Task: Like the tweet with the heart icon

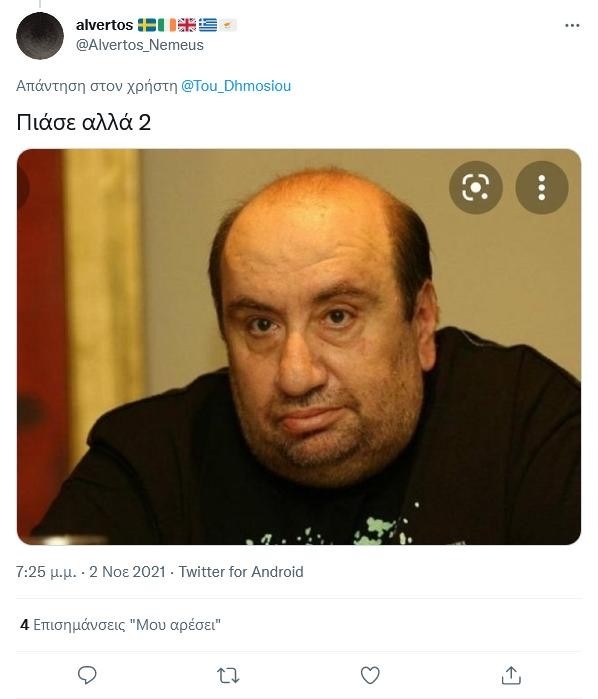Action: [x=370, y=675]
